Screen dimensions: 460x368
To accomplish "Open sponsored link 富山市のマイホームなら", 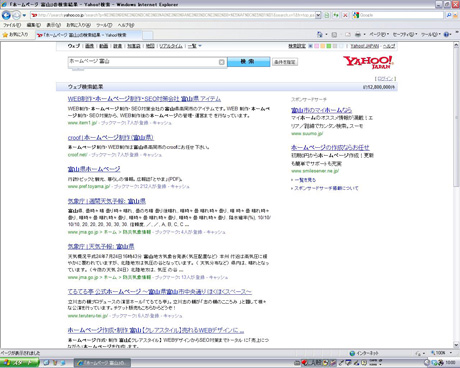I will (321, 110).
